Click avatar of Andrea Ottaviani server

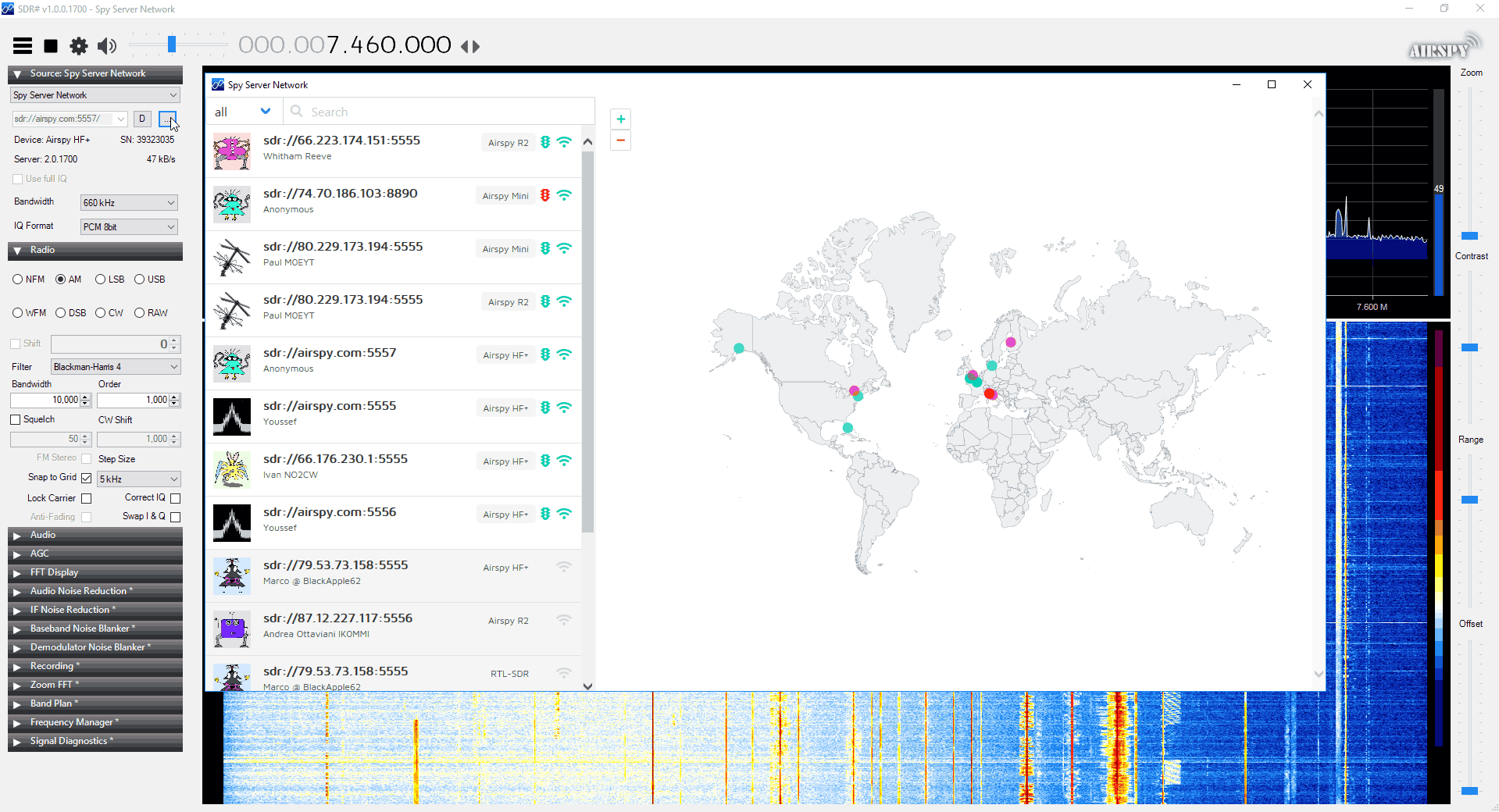(x=232, y=629)
